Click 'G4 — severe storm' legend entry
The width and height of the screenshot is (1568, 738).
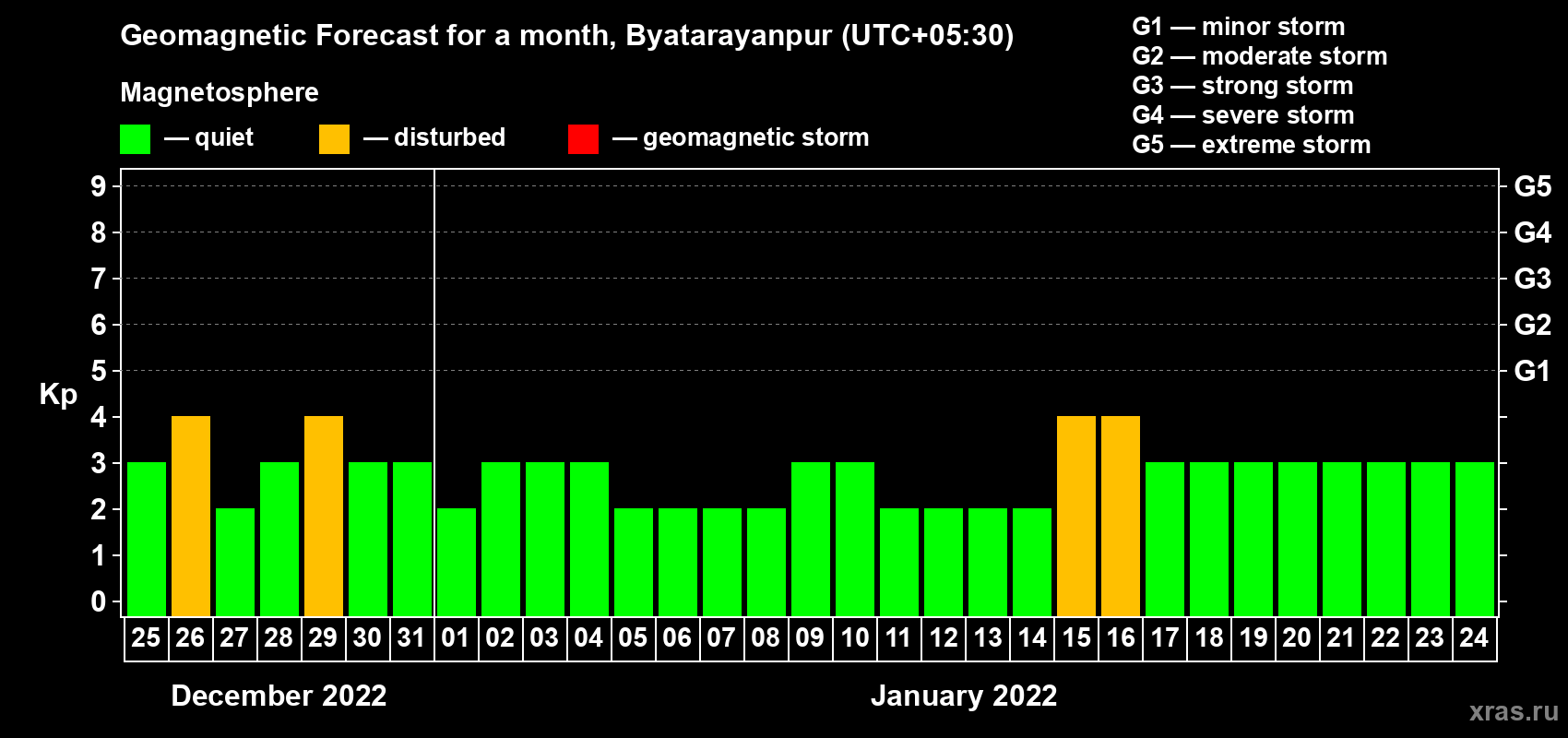tap(1243, 115)
